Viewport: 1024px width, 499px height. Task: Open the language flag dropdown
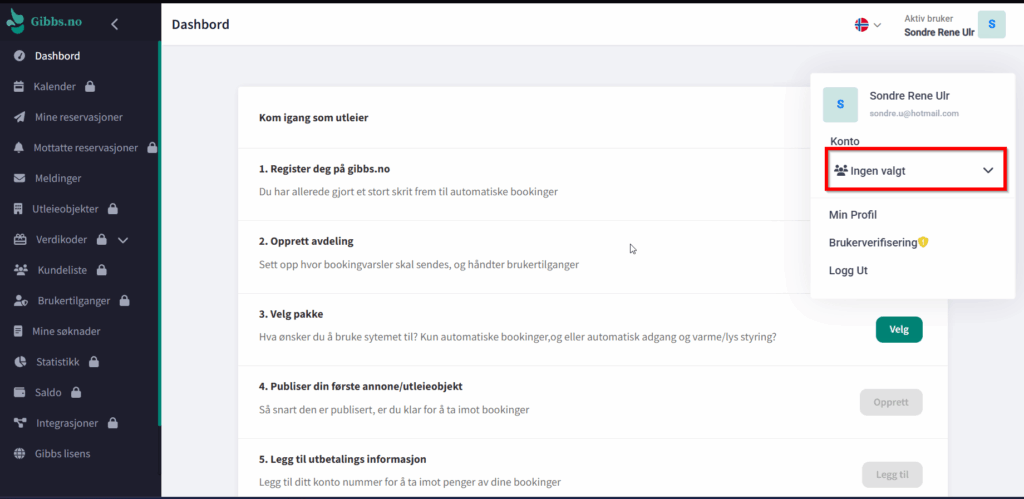(866, 25)
